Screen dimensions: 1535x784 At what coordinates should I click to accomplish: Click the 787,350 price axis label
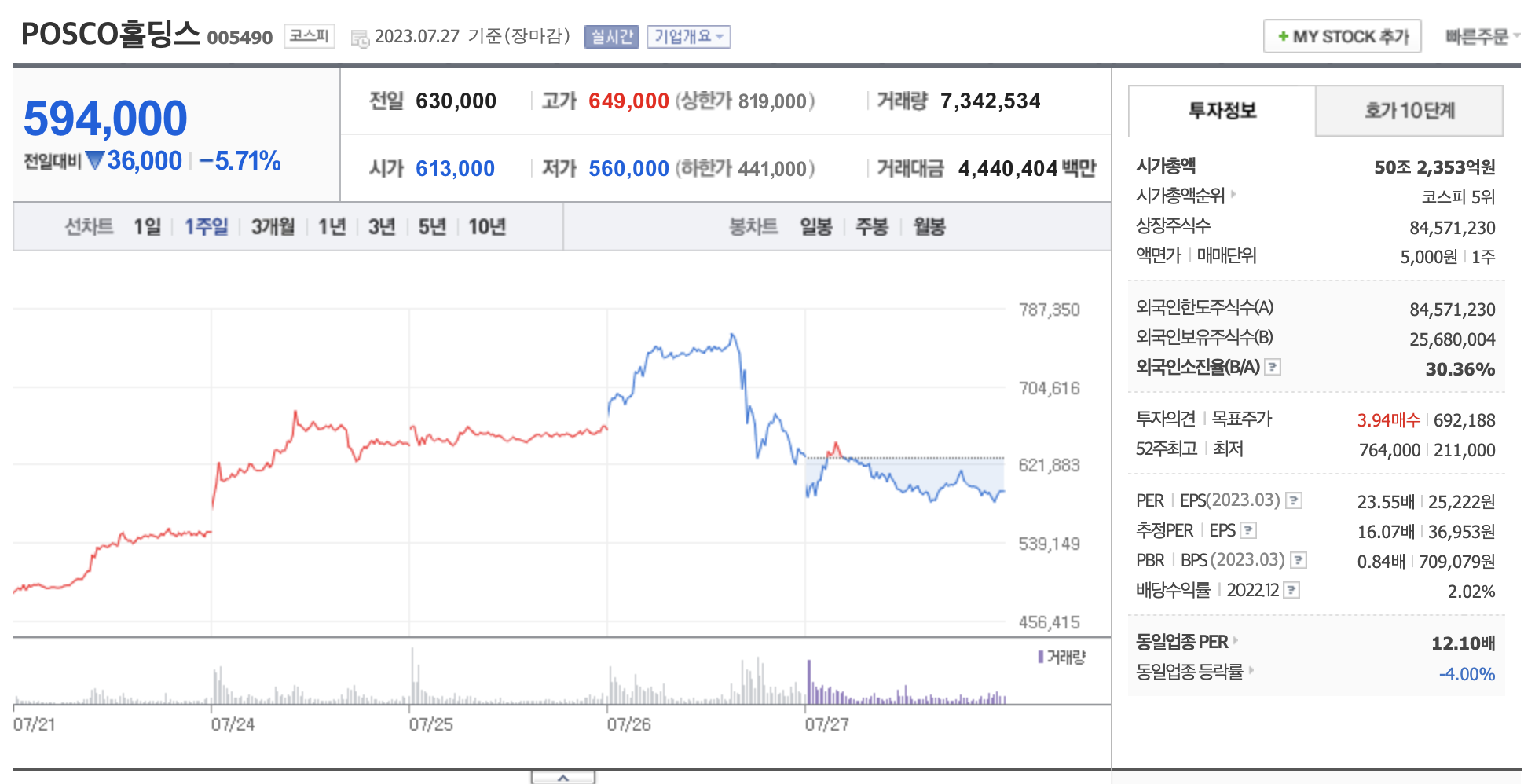(x=1049, y=310)
